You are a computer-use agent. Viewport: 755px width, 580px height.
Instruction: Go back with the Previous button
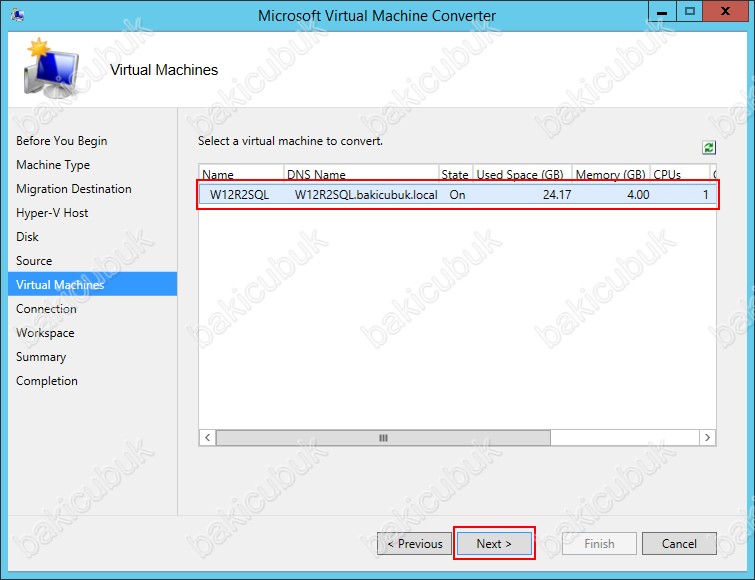415,543
